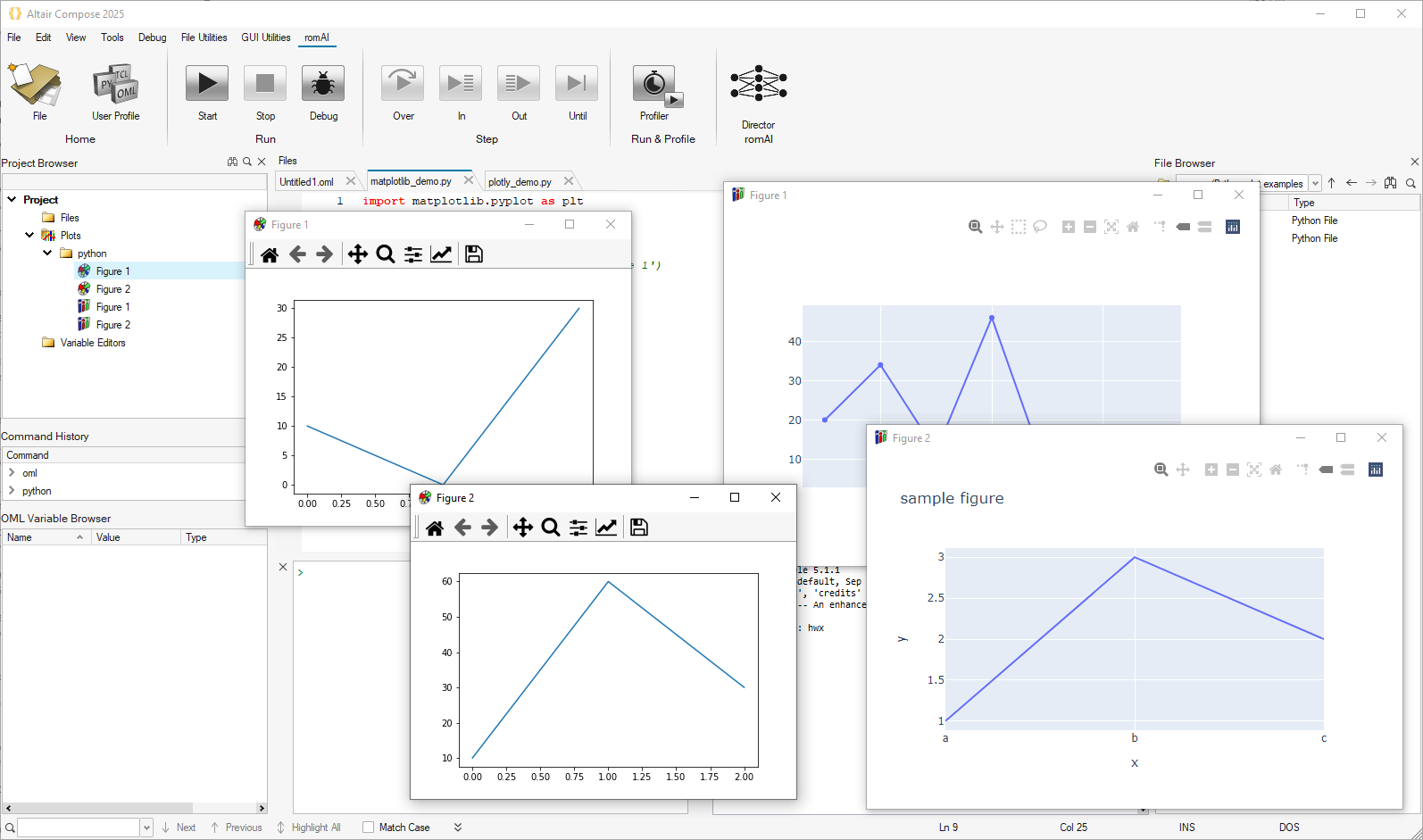Select Box Select in plotly Figure 1 modebar
This screenshot has width=1423, height=840.
coord(1019,227)
